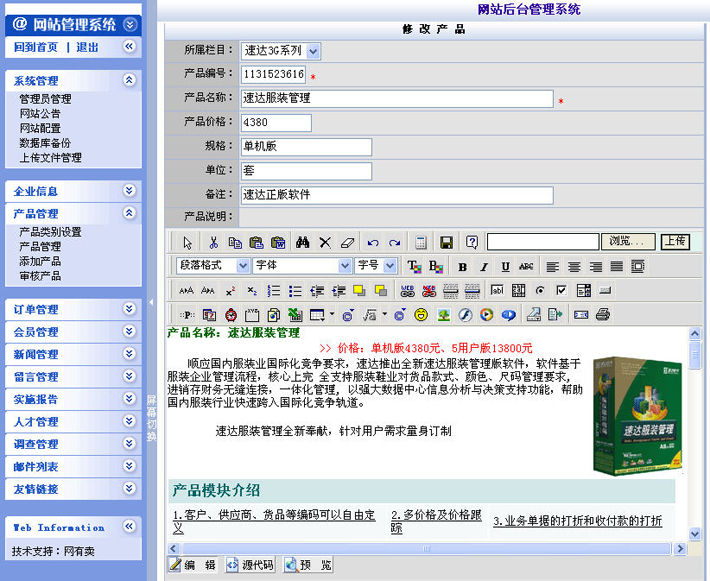Click the superscript x² icon
710x581 pixels.
click(x=231, y=291)
